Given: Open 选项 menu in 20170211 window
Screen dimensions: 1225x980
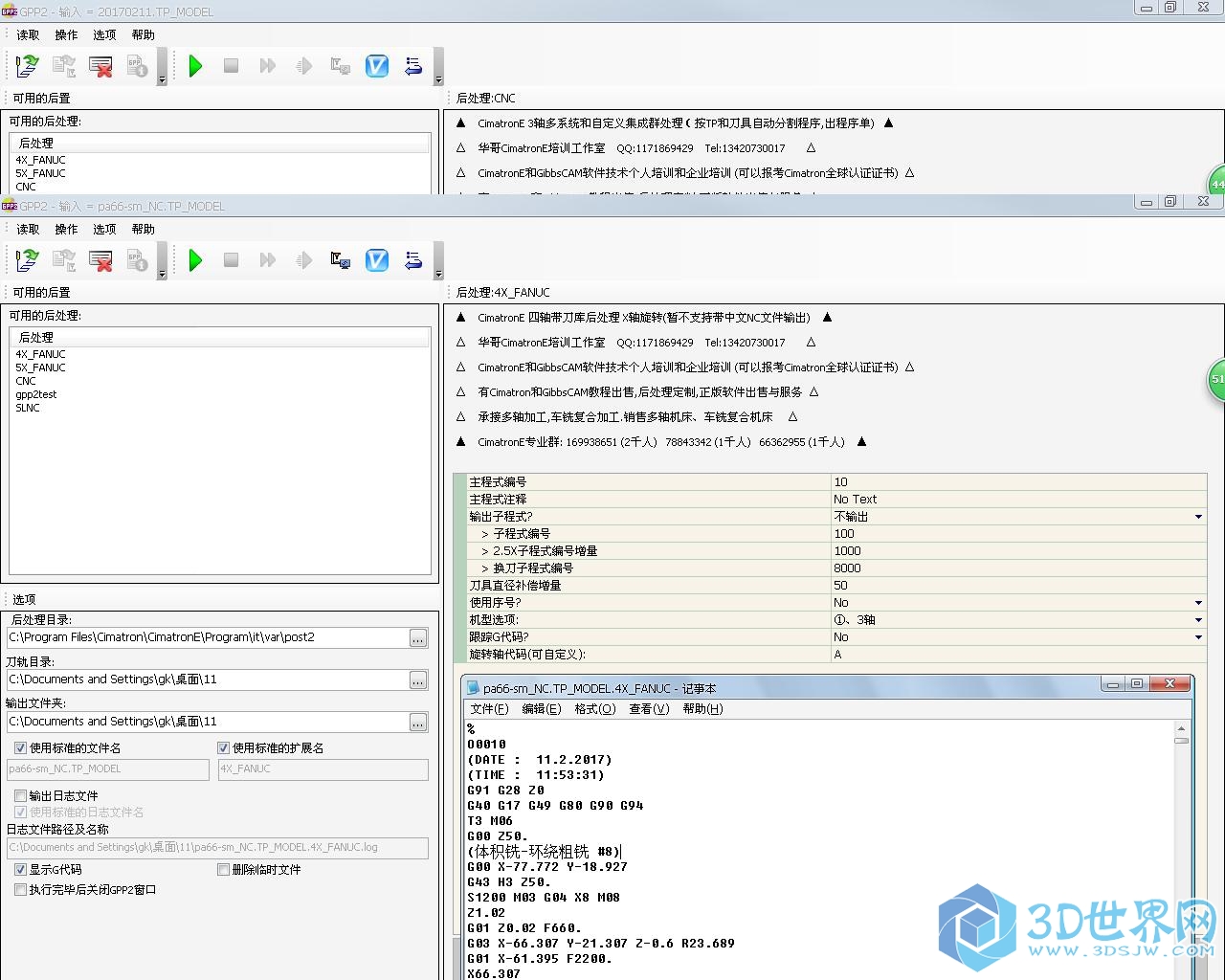Looking at the screenshot, I should coord(104,35).
